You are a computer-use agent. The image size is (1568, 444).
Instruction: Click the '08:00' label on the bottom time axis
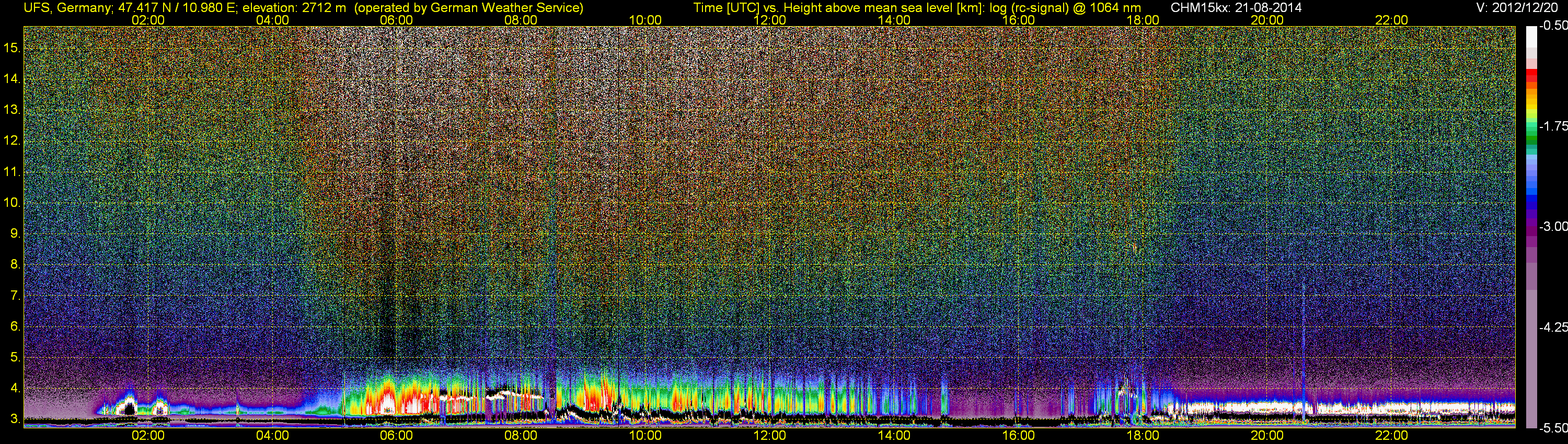click(x=521, y=436)
